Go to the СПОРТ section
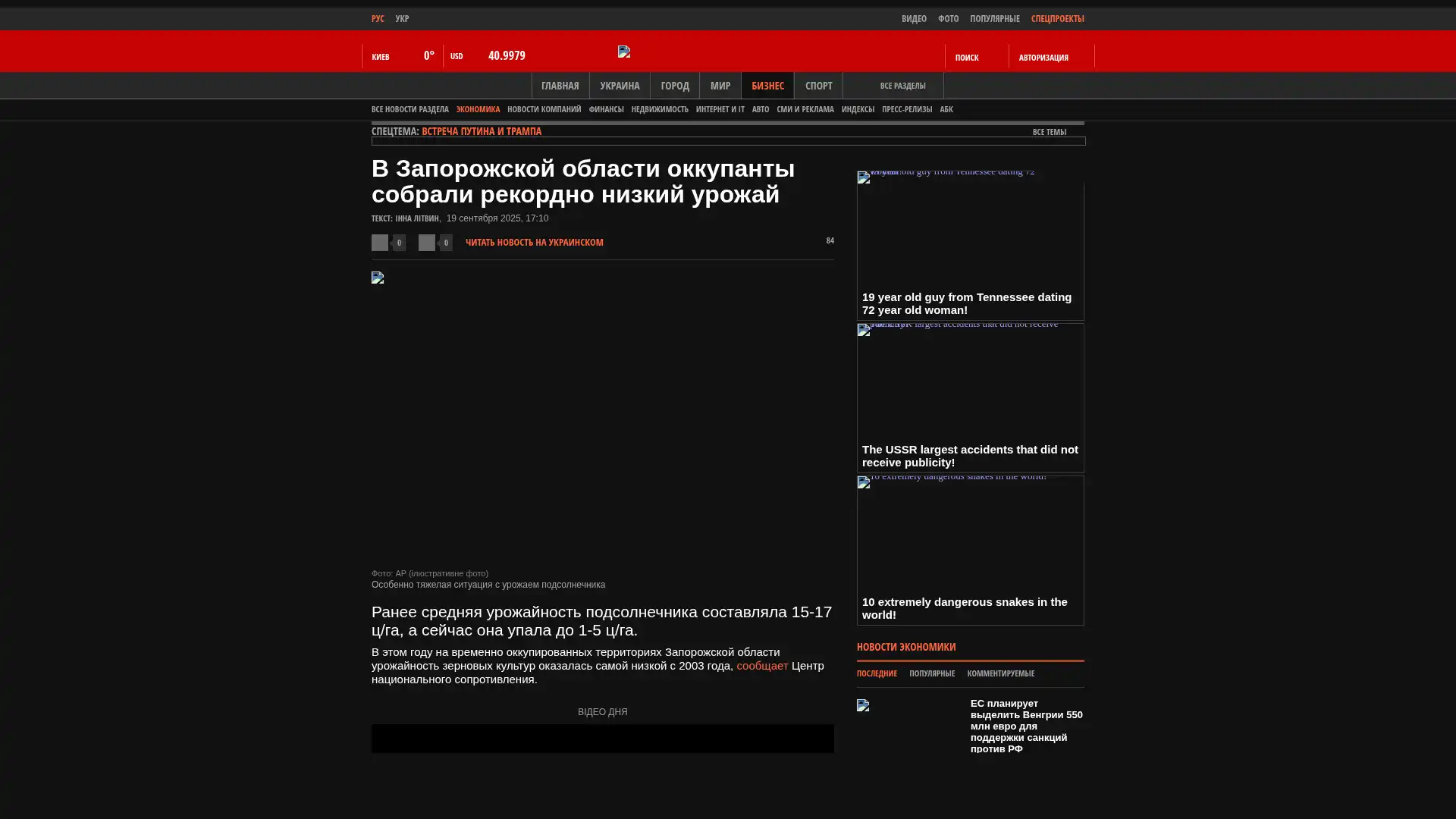Image resolution: width=1456 pixels, height=819 pixels. (x=818, y=86)
